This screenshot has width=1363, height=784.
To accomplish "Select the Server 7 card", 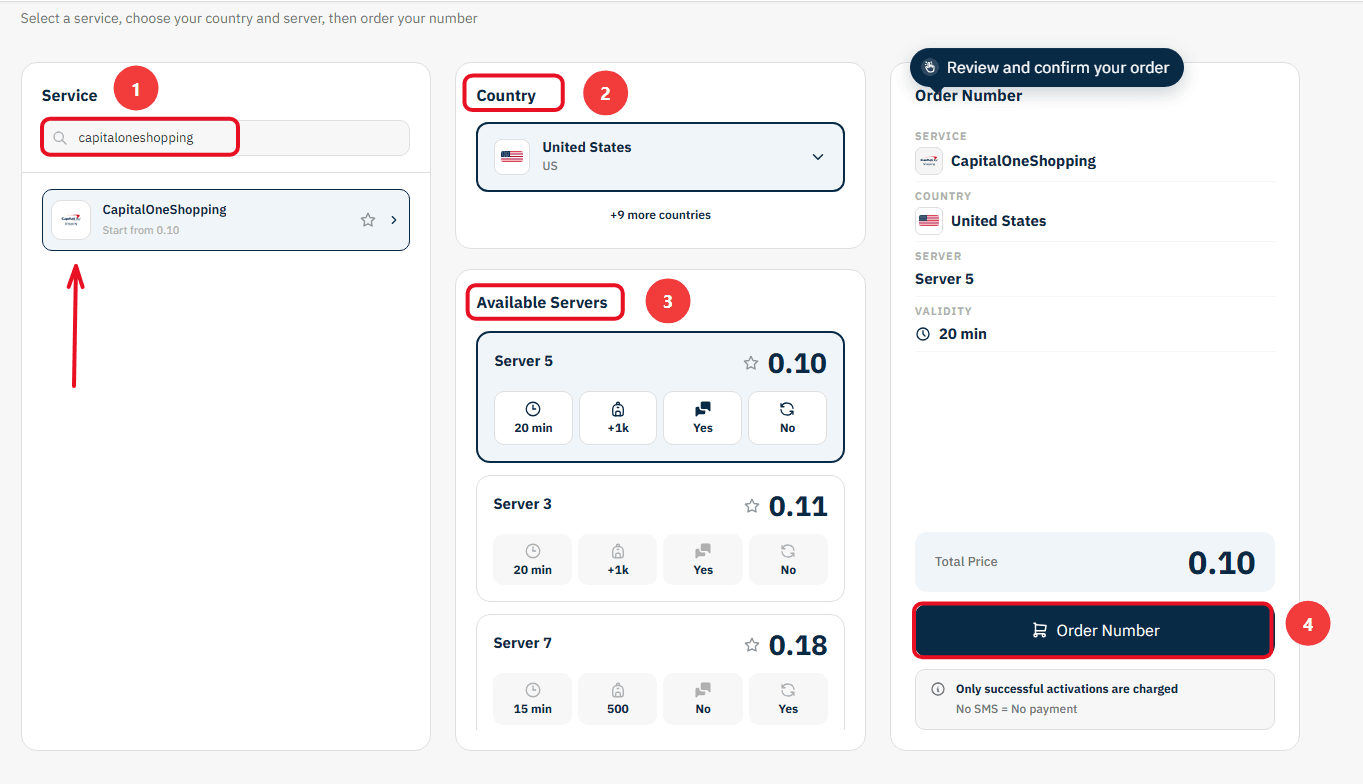I will pos(660,672).
